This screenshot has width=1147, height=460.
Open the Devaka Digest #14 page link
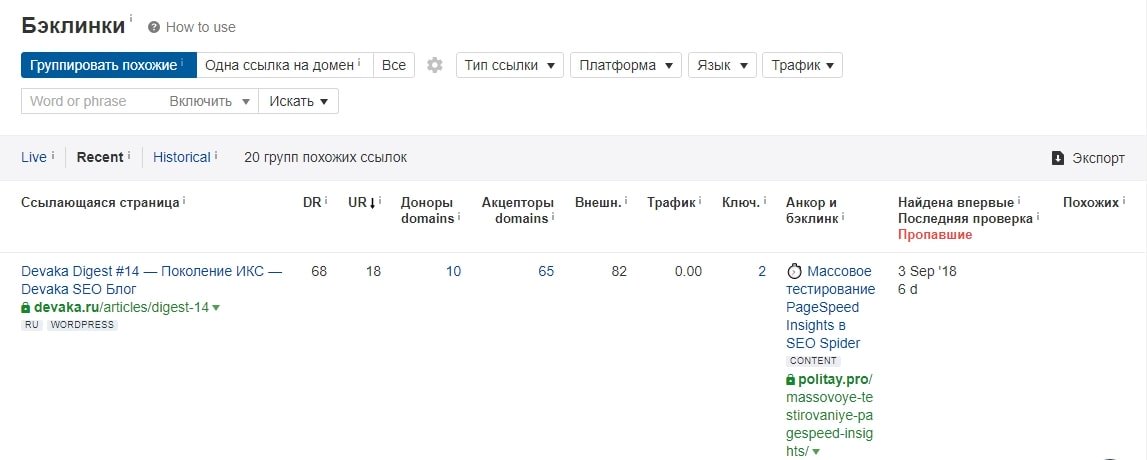tap(151, 280)
